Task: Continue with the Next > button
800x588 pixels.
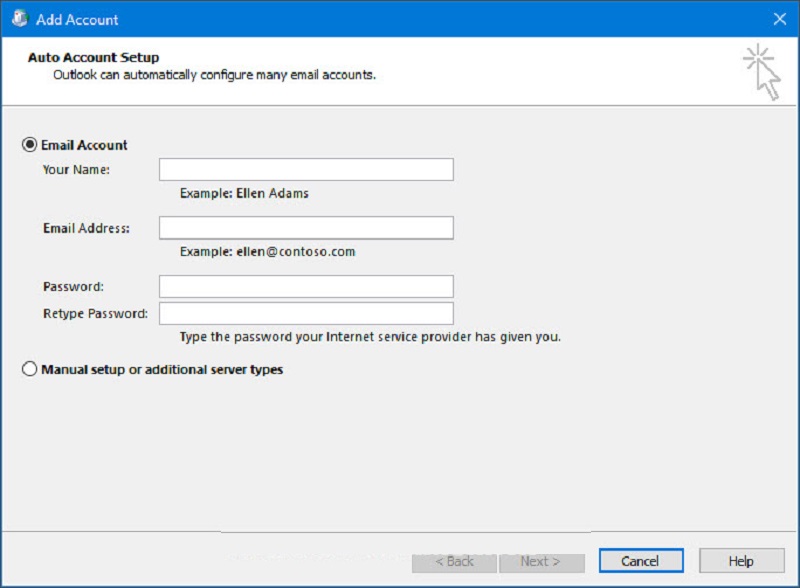Action: [x=542, y=561]
